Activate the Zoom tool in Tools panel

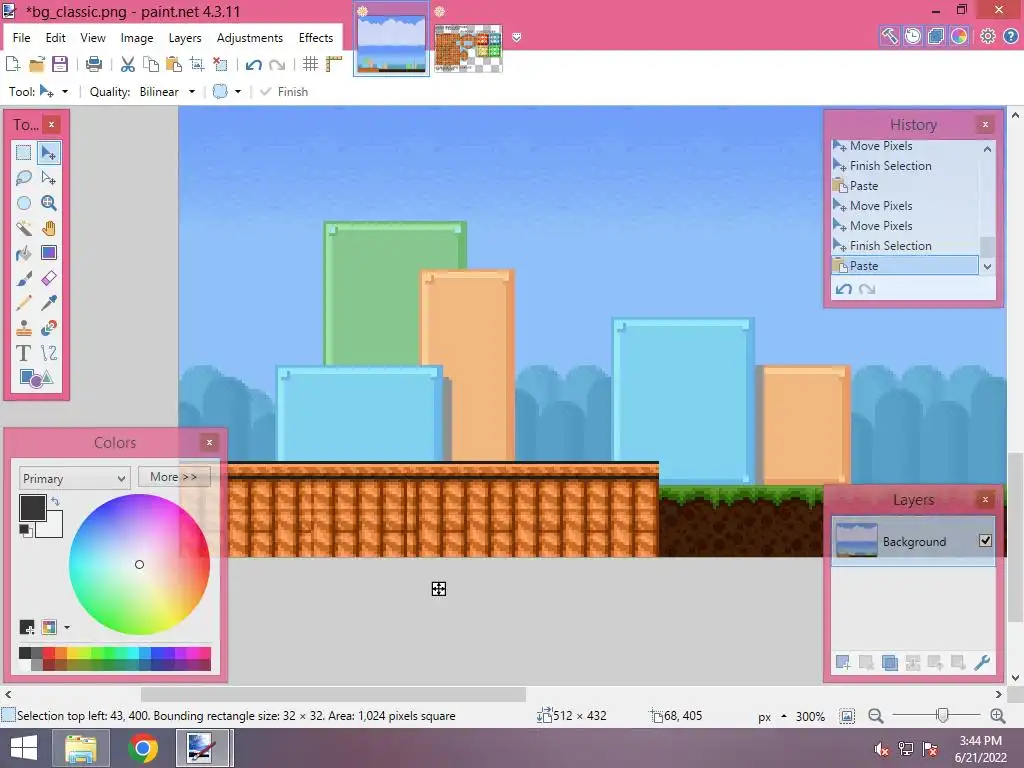pyautogui.click(x=49, y=202)
